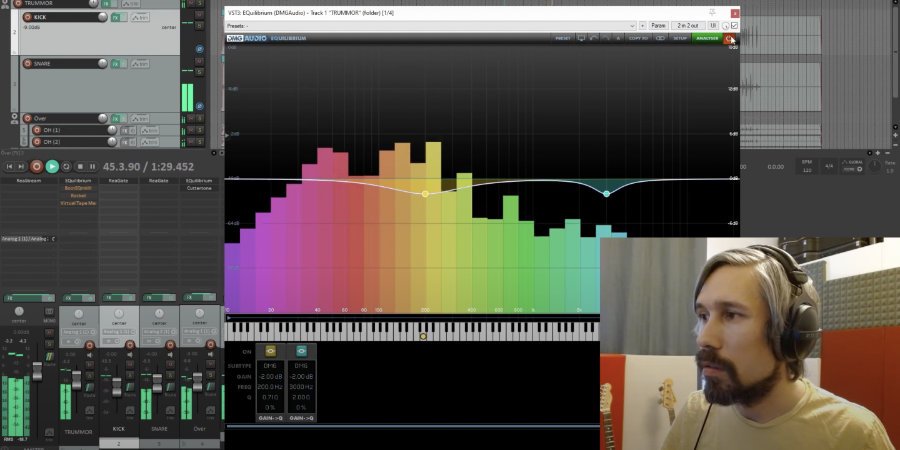
Task: Adjust the plugin wet/dry mix knob
Action: pyautogui.click(x=726, y=26)
